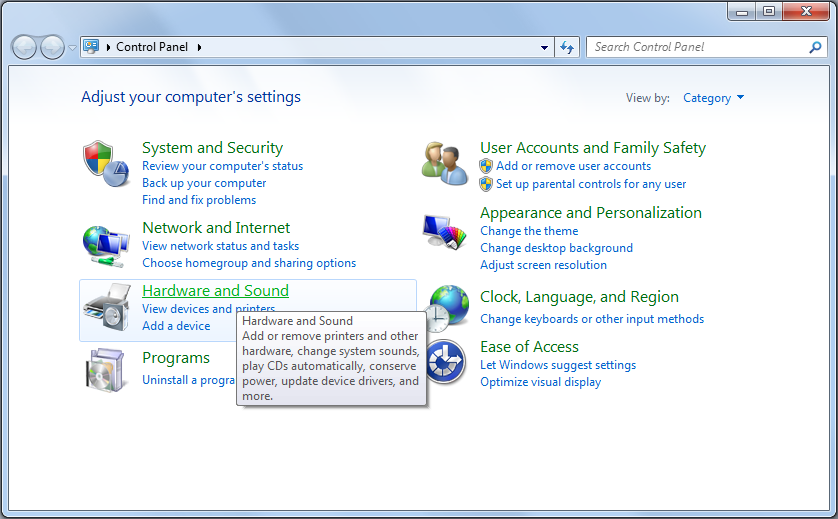Click the Forward navigation arrow
The image size is (838, 519).
pos(52,48)
